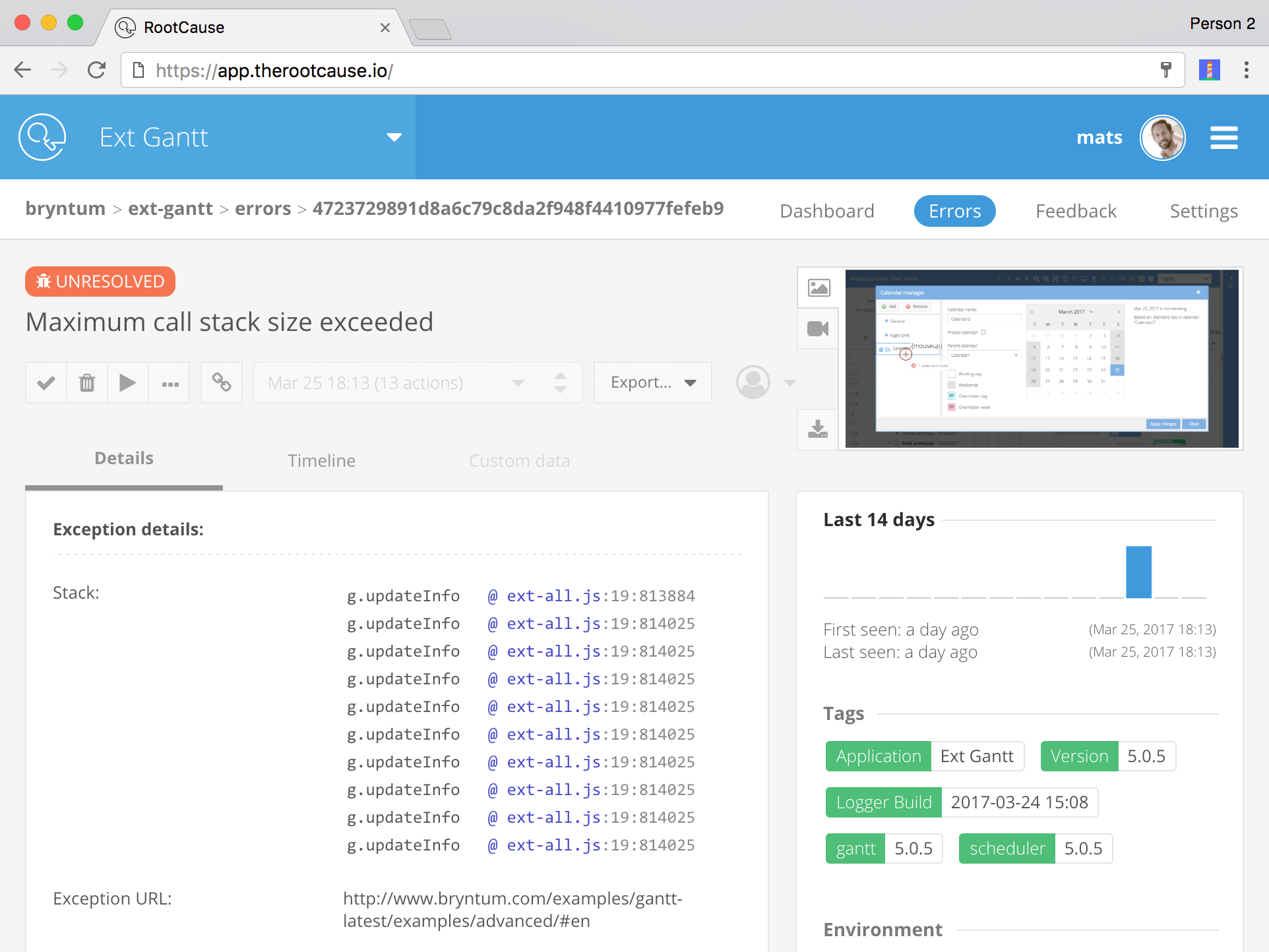The image size is (1269, 952).
Task: Toggle the Details tab view
Action: click(x=124, y=459)
